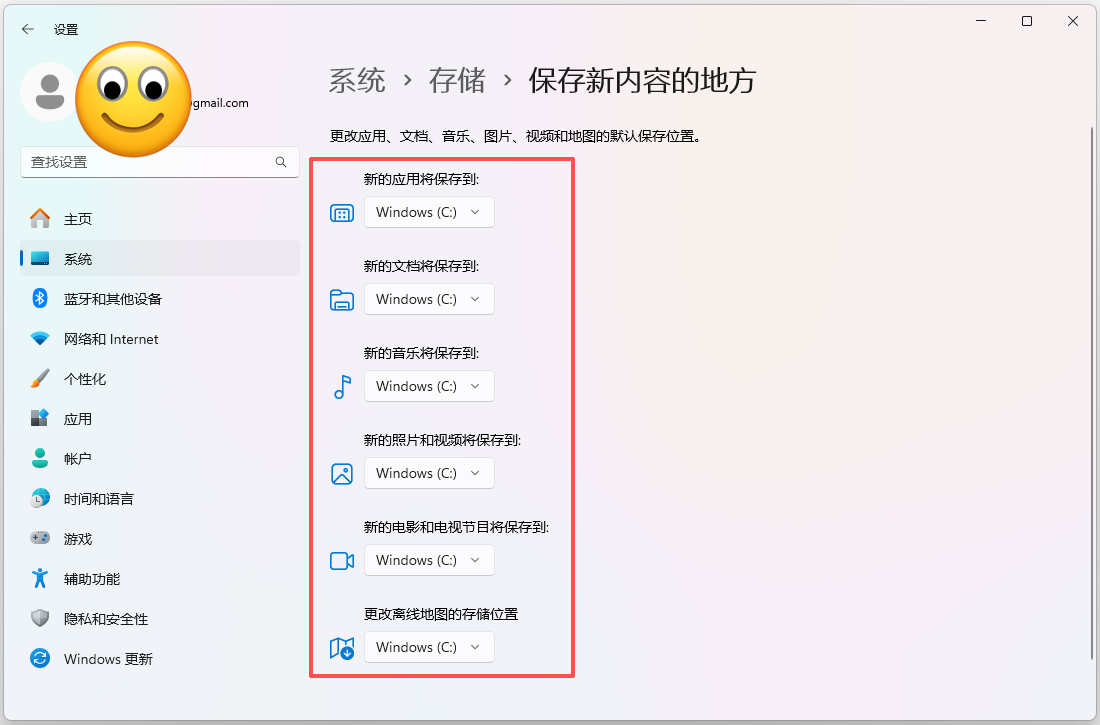Click the 网络和 Internet Wi-Fi icon
The width and height of the screenshot is (1100, 725).
tap(40, 339)
